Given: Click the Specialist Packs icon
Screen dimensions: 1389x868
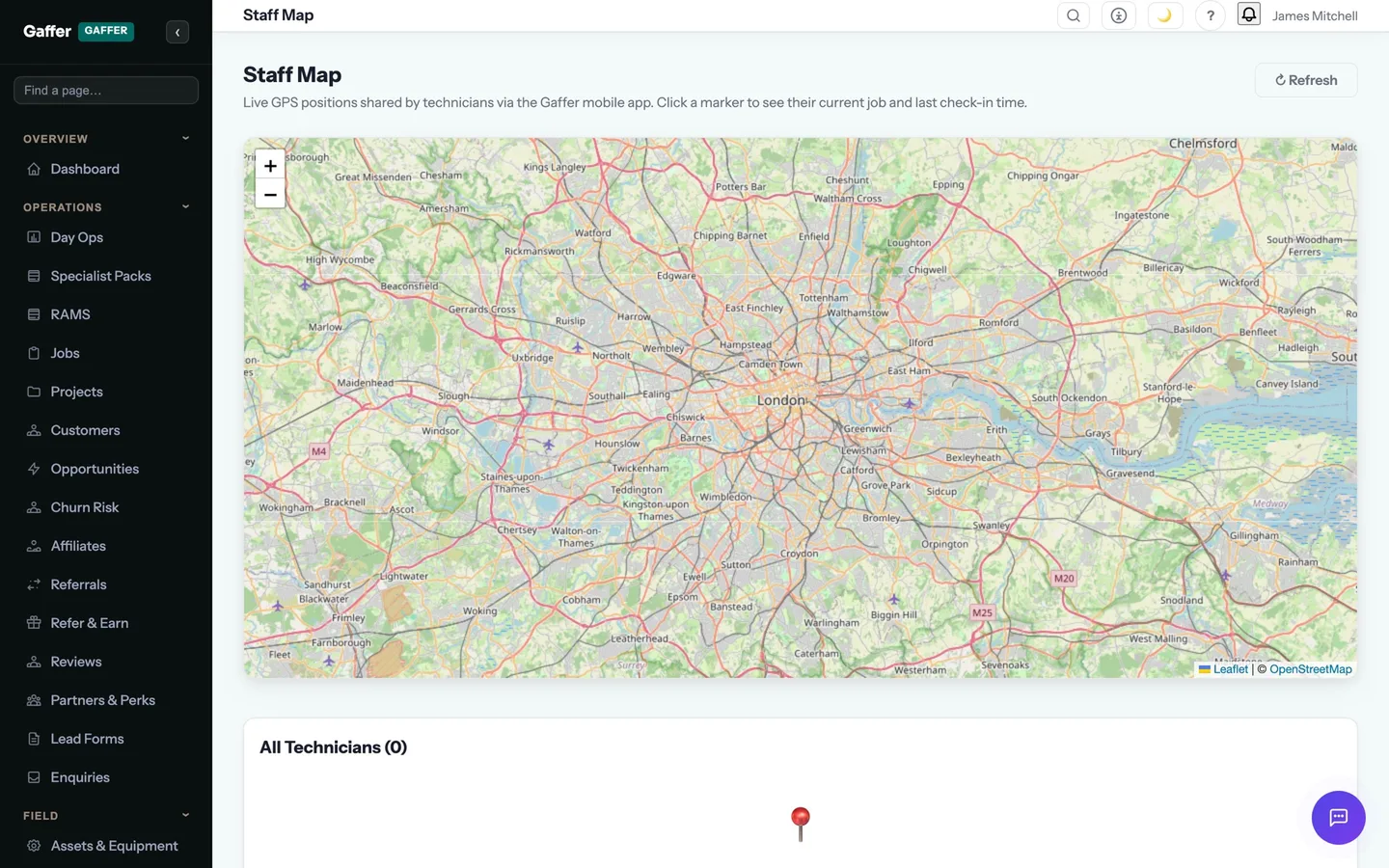Looking at the screenshot, I should pyautogui.click(x=34, y=276).
